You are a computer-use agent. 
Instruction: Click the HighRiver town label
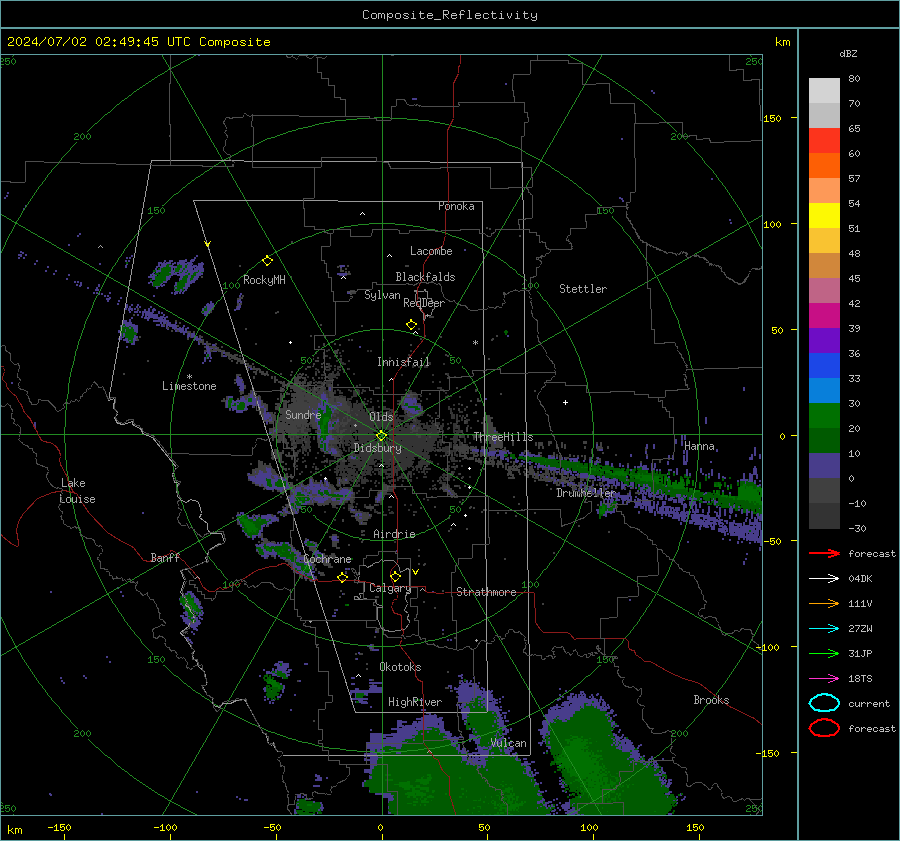tap(415, 702)
